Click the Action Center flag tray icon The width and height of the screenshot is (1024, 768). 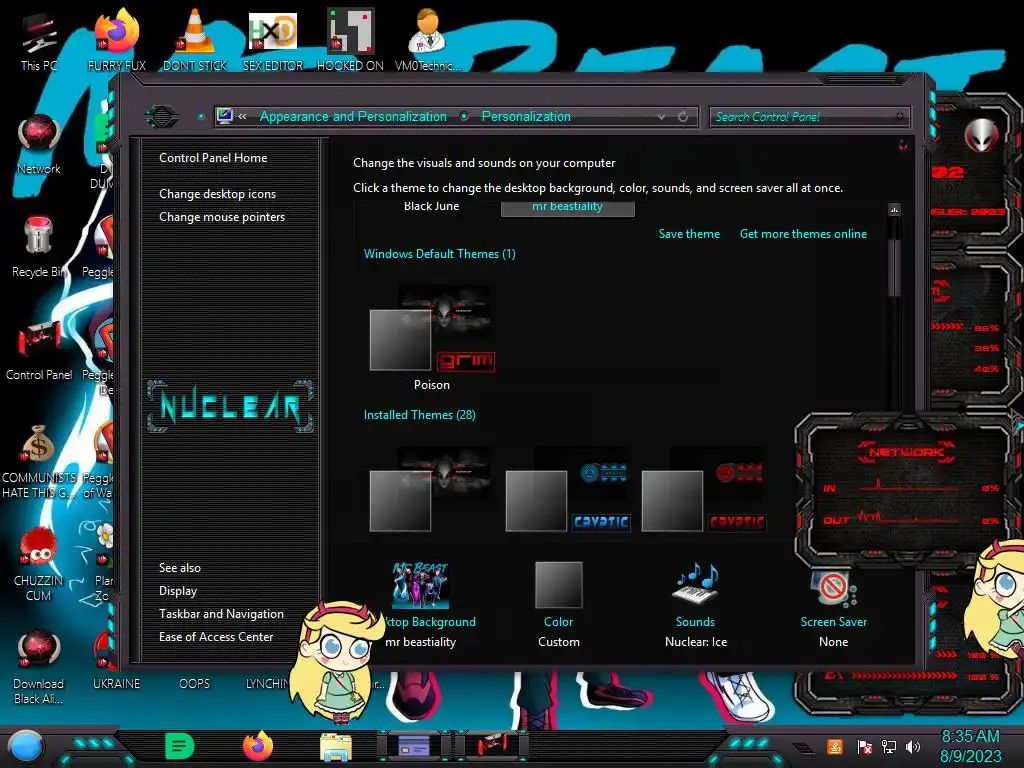pyautogui.click(x=864, y=746)
